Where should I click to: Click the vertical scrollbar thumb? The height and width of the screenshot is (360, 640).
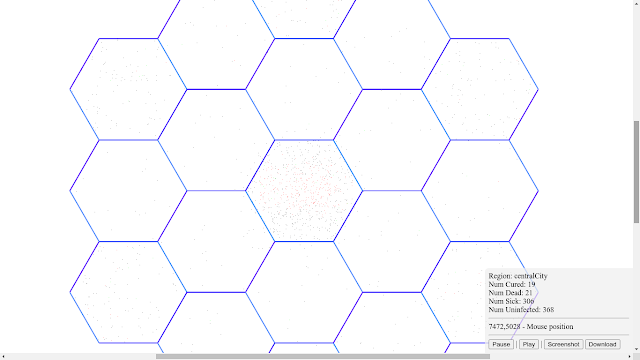pyautogui.click(x=636, y=172)
